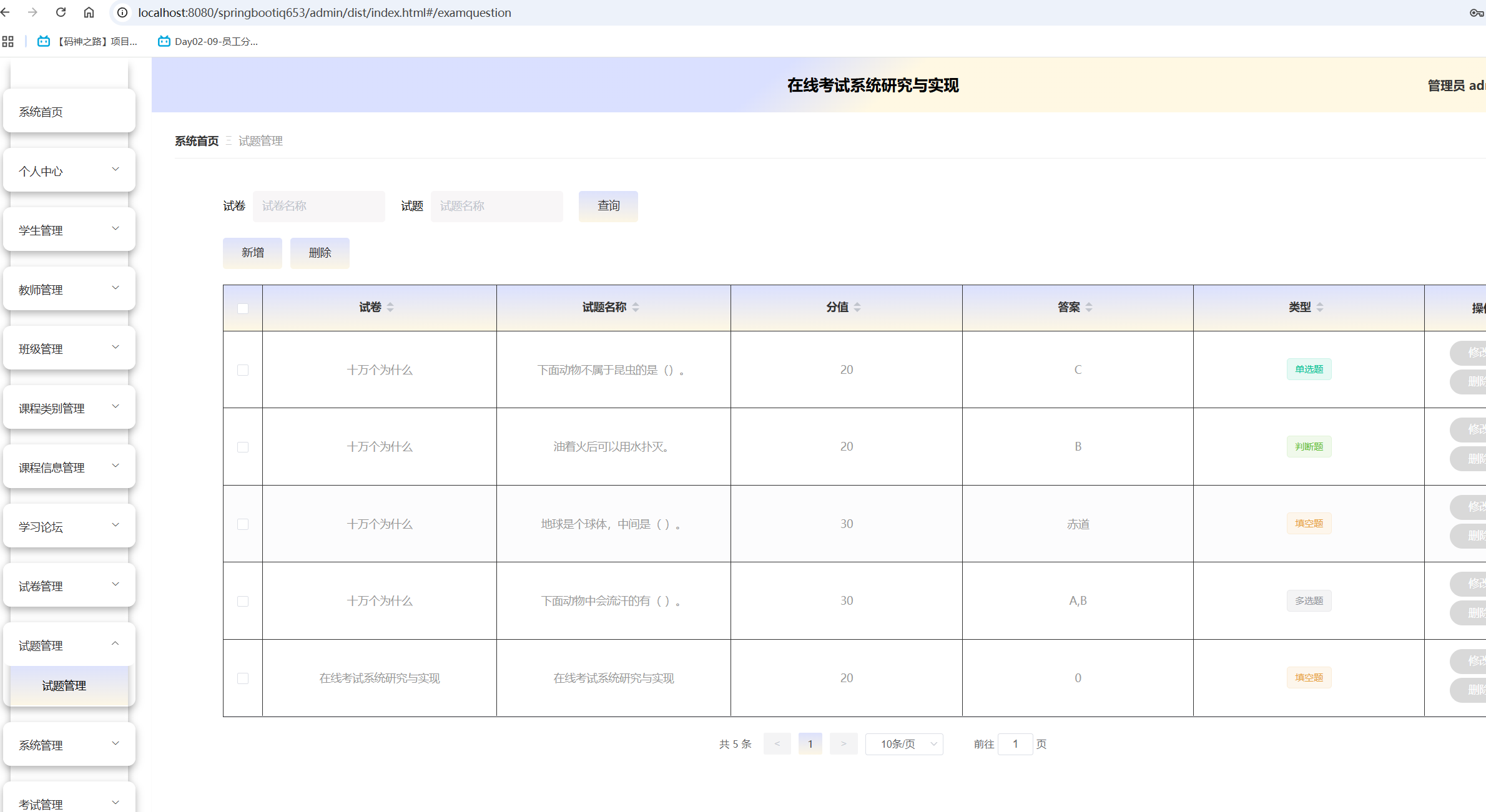The image size is (1486, 812).
Task: Reload the page with refresh icon
Action: (61, 12)
